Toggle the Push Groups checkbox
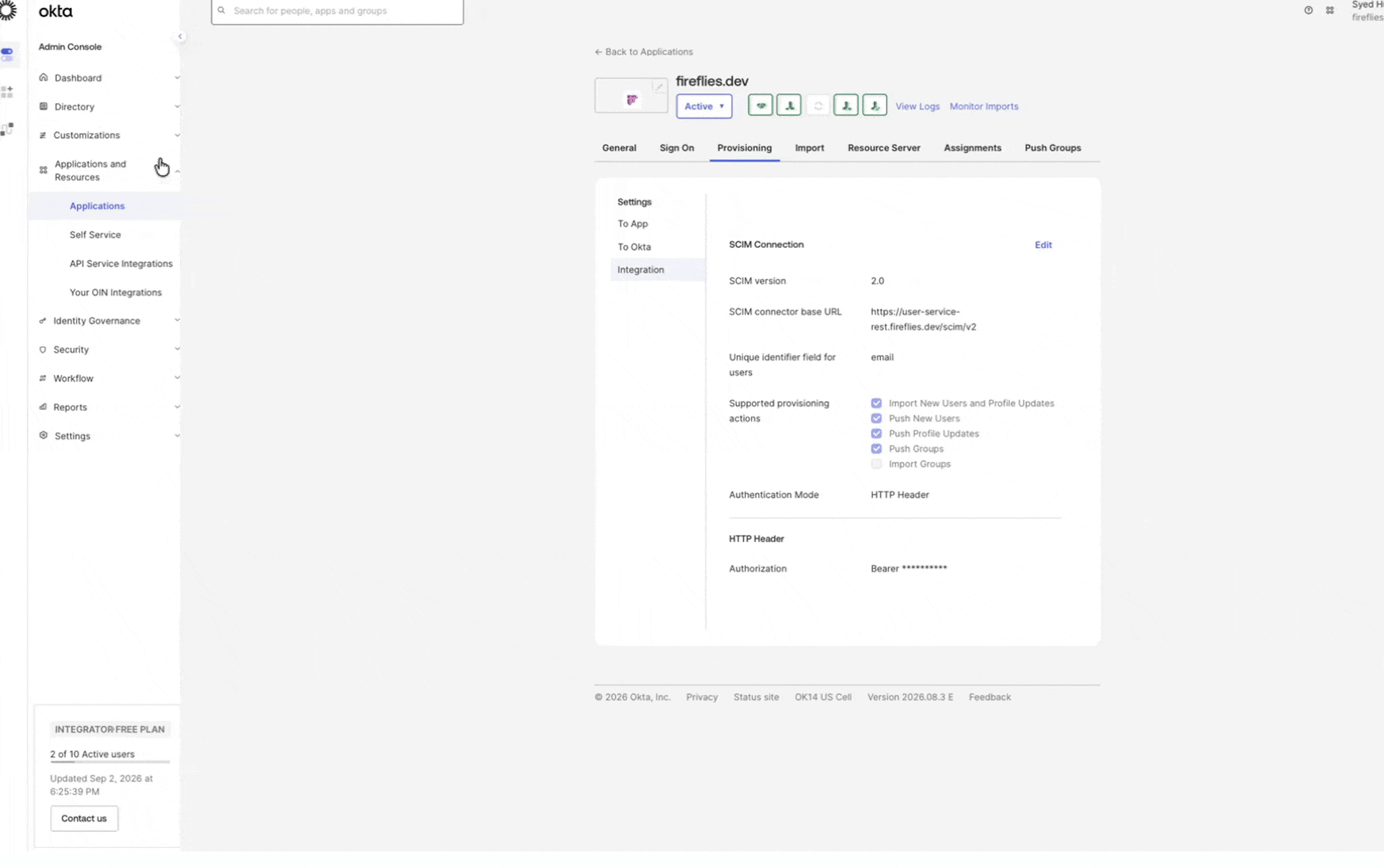The height and width of the screenshot is (868, 1384). [877, 449]
